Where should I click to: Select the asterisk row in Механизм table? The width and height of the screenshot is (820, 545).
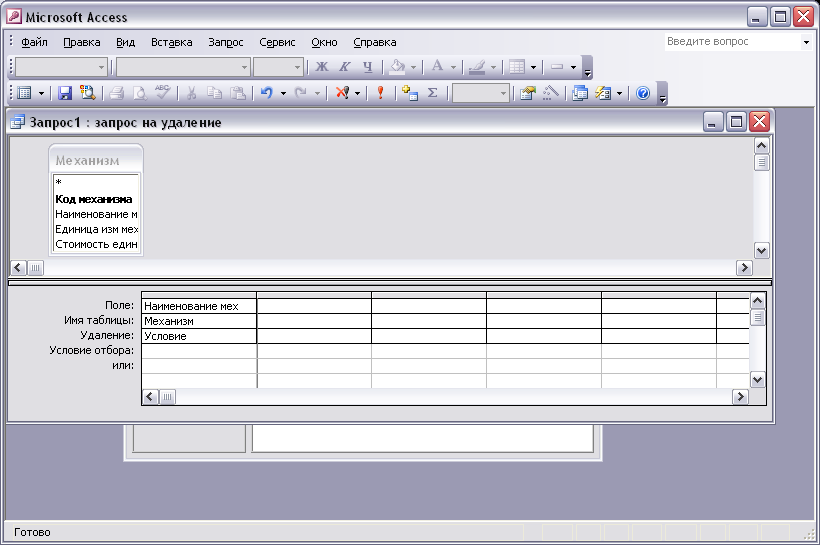click(96, 182)
